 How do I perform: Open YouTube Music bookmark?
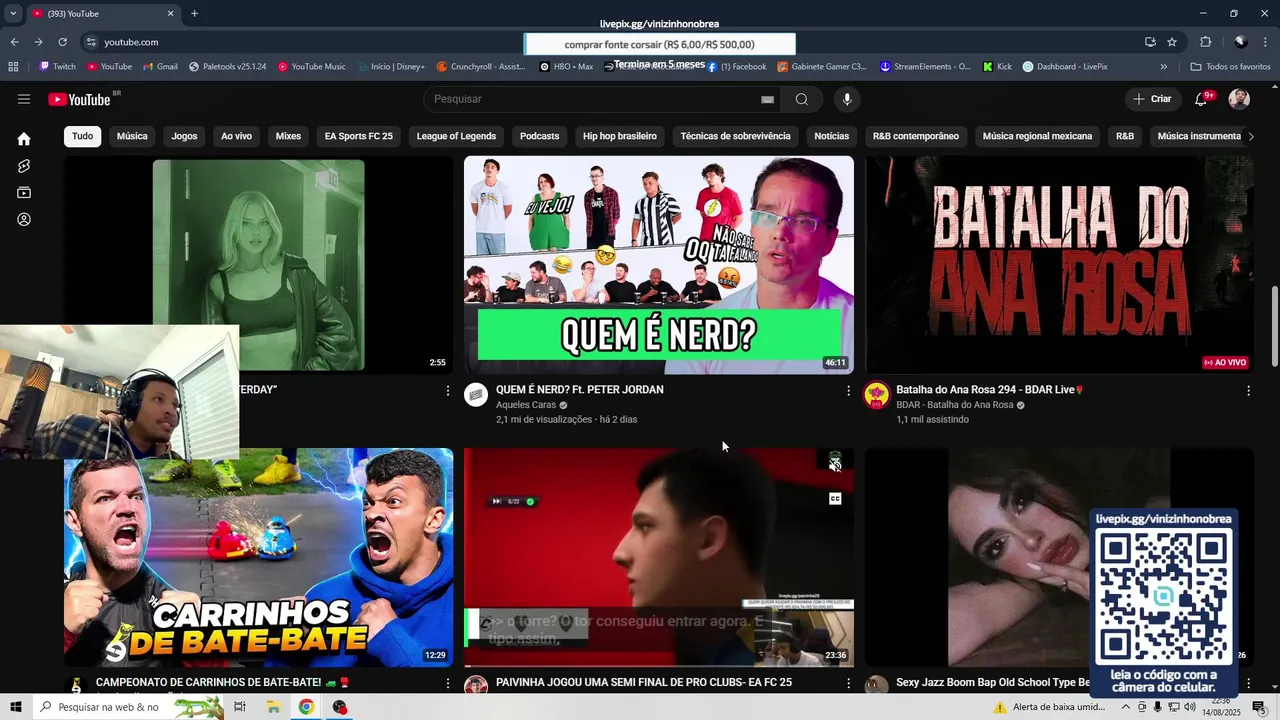(312, 67)
